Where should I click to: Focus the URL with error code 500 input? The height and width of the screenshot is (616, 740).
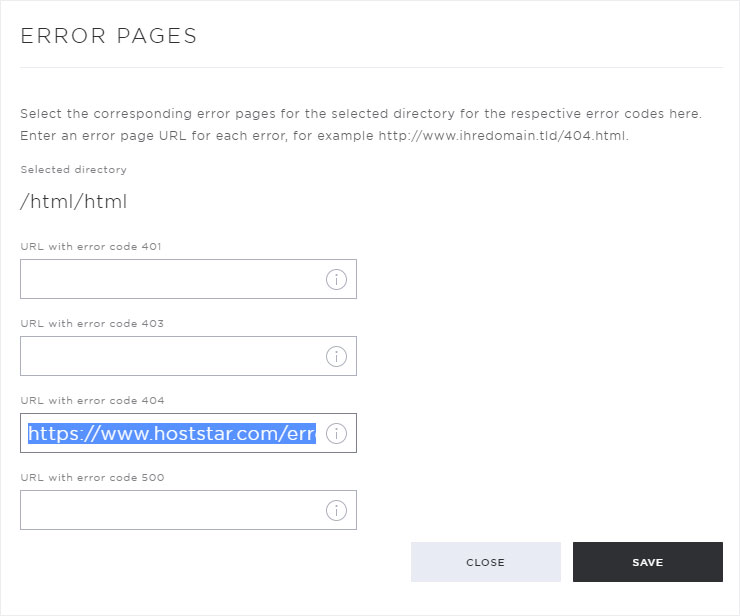[188, 510]
